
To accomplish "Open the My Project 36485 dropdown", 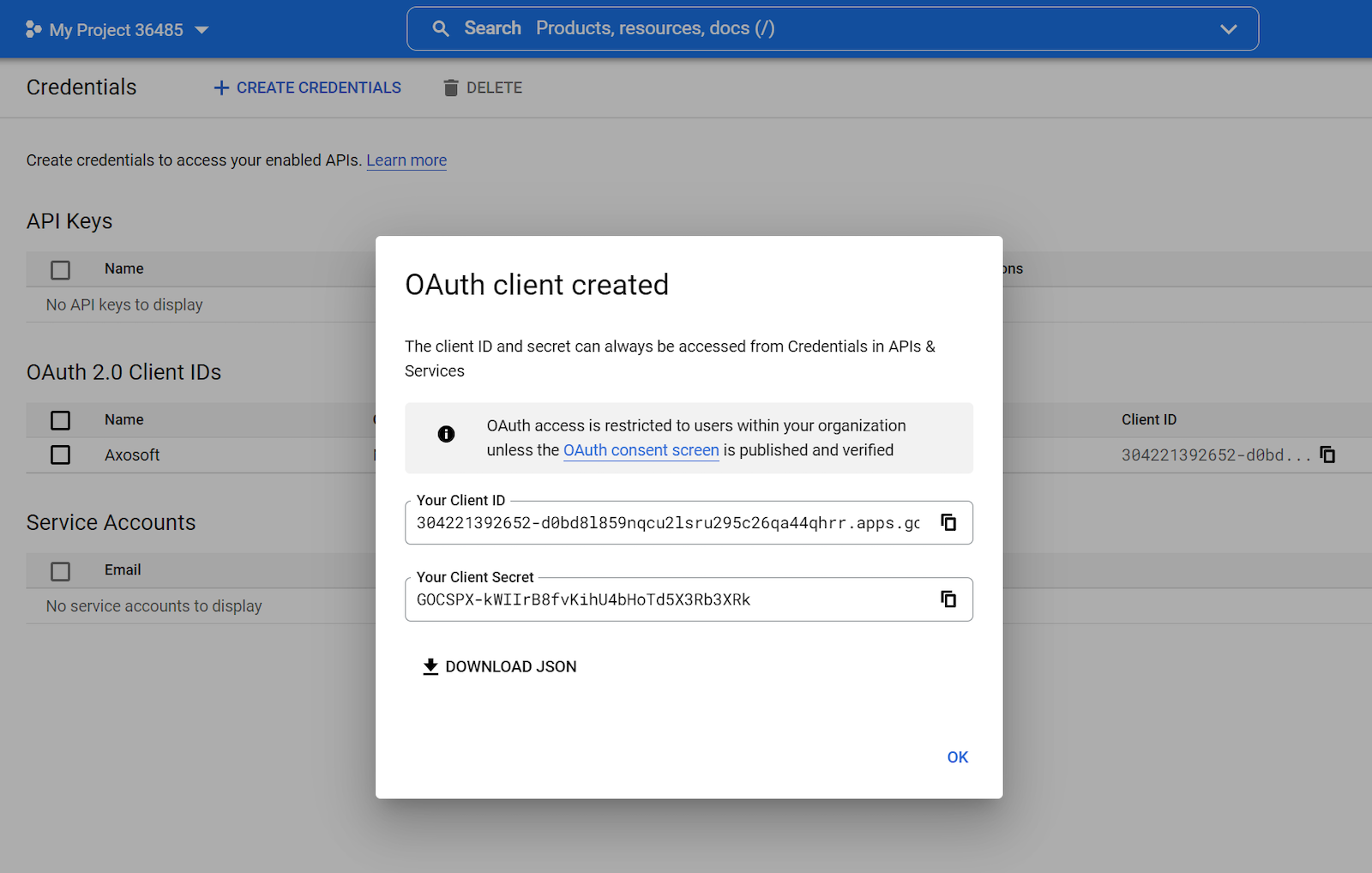I will pyautogui.click(x=117, y=30).
